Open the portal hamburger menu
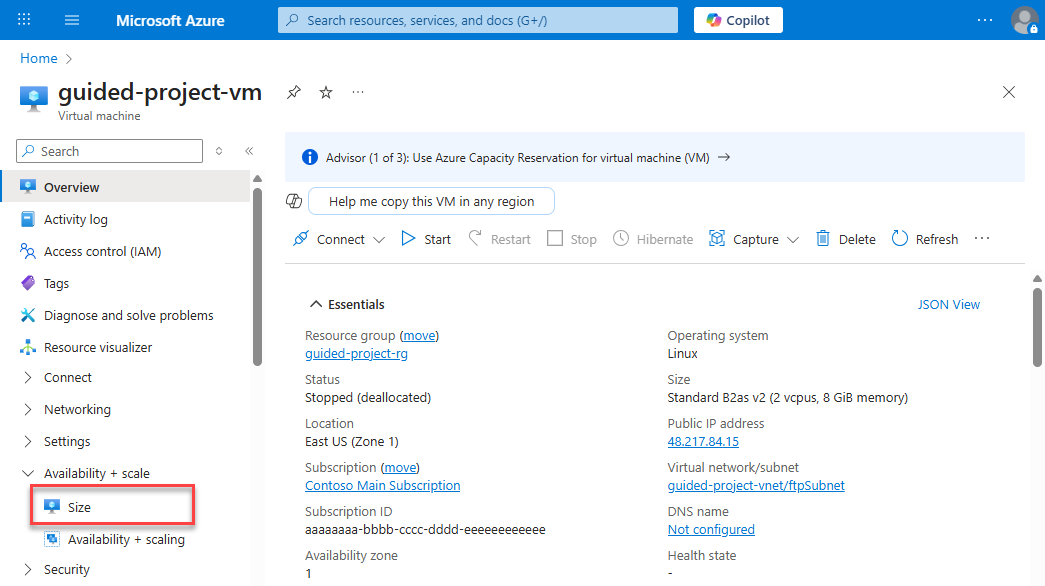Image resolution: width=1045 pixels, height=586 pixels. [x=72, y=20]
